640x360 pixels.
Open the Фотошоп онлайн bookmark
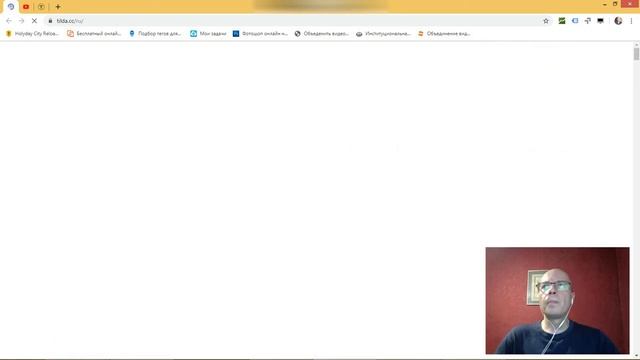pyautogui.click(x=260, y=33)
